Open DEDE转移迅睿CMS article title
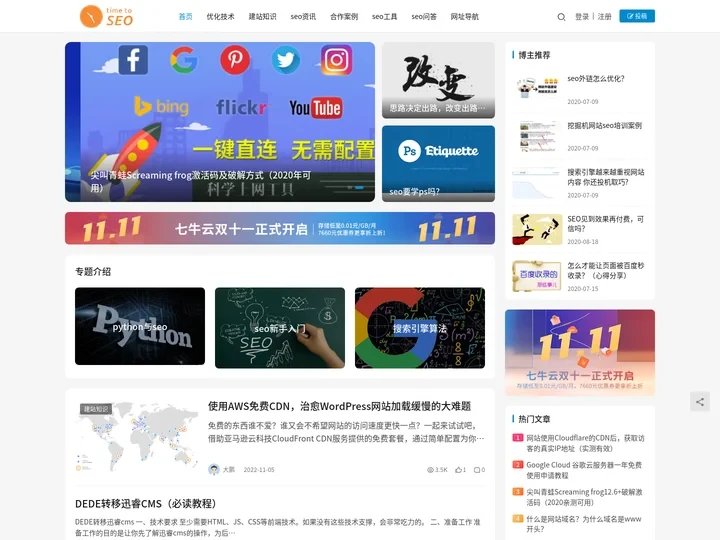The image size is (720, 540). click(146, 504)
